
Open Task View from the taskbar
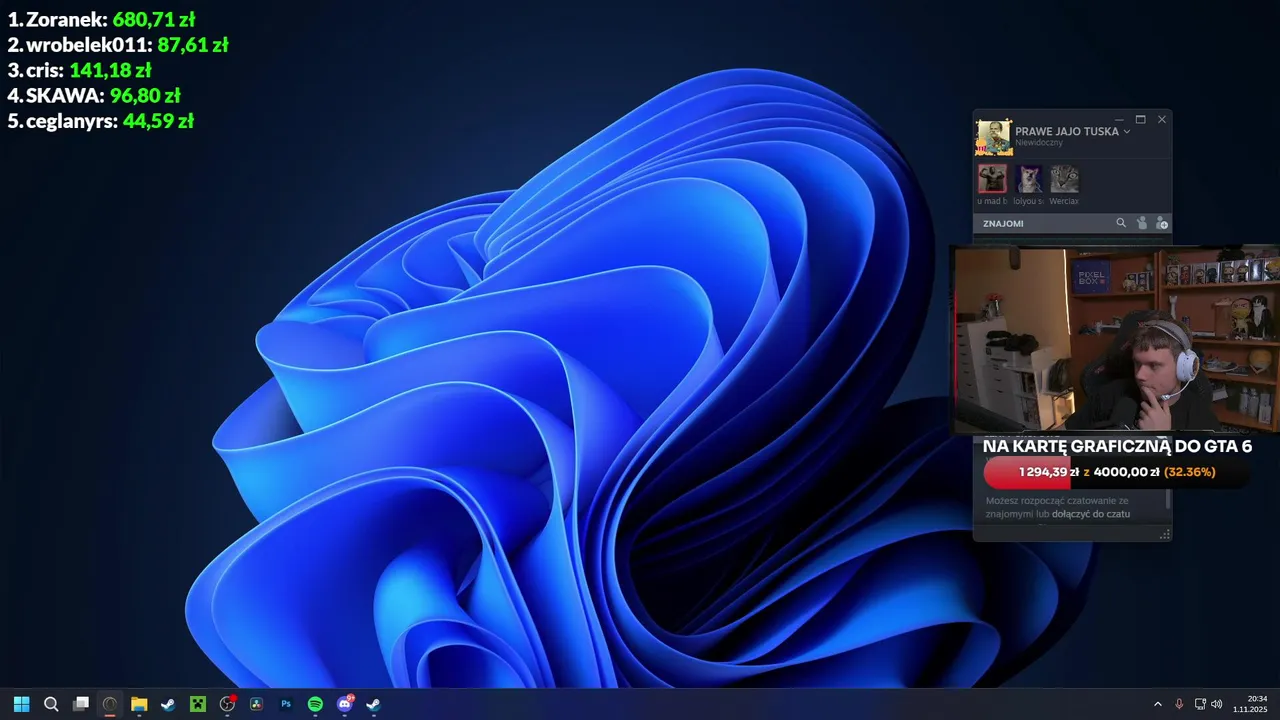[x=81, y=704]
